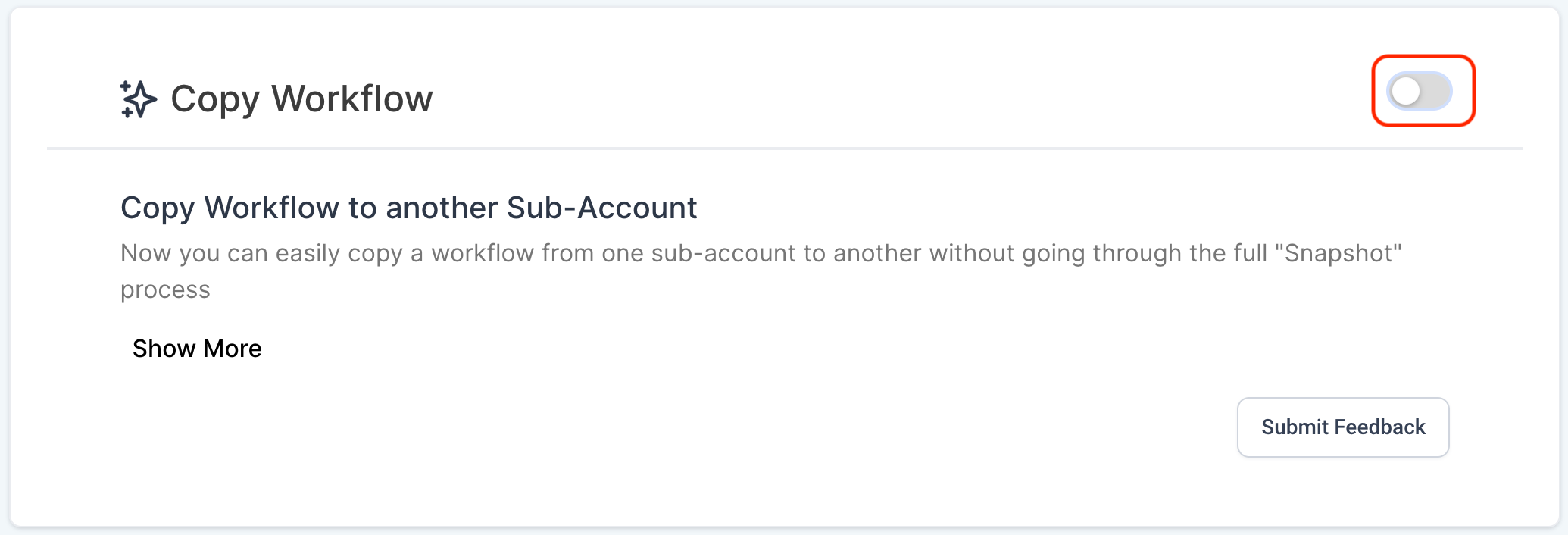Click the word More in Show More

click(x=233, y=349)
